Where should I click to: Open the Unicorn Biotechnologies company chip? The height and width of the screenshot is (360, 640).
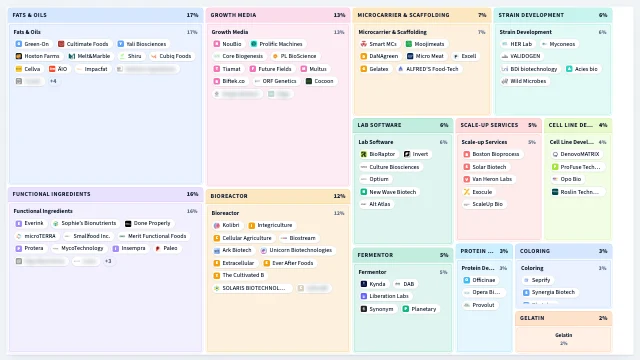pyautogui.click(x=296, y=250)
